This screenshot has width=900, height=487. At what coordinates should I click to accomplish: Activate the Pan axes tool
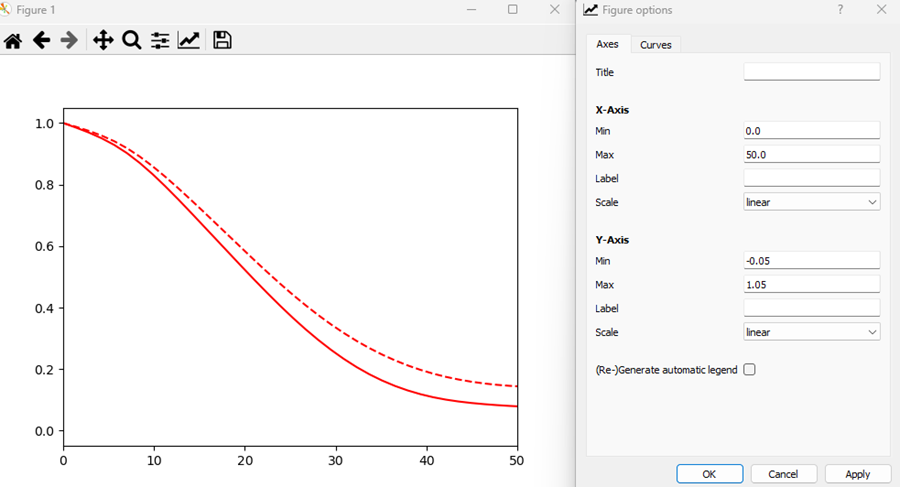[102, 40]
